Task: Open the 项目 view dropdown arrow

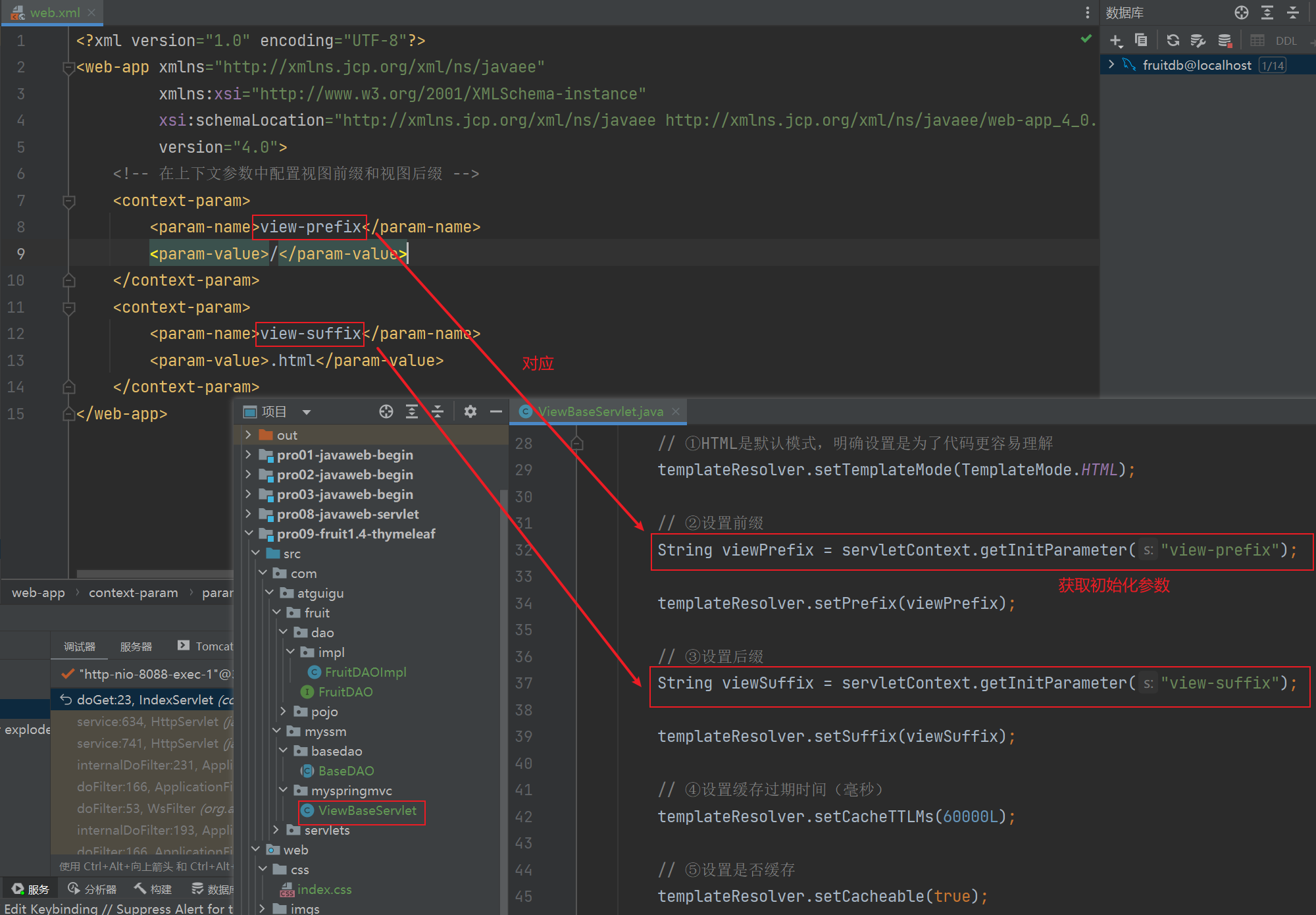Action: 306,411
